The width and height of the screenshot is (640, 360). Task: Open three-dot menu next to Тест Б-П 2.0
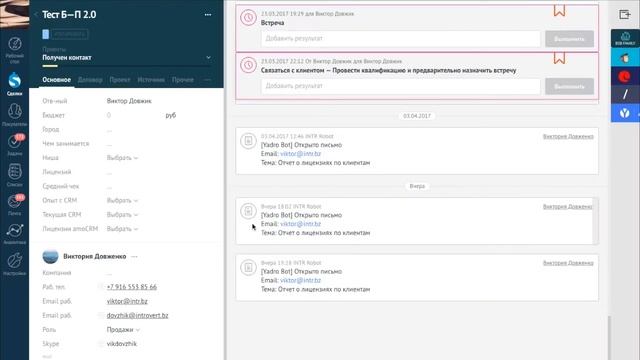tap(208, 15)
